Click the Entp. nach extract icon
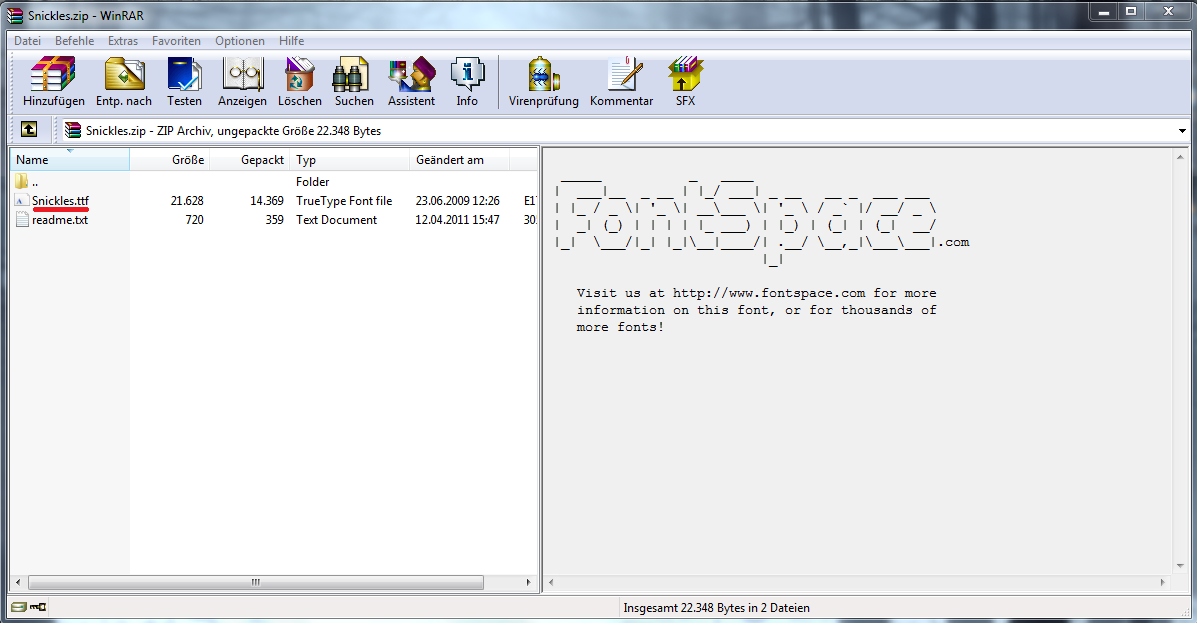This screenshot has height=623, width=1197. click(x=124, y=82)
